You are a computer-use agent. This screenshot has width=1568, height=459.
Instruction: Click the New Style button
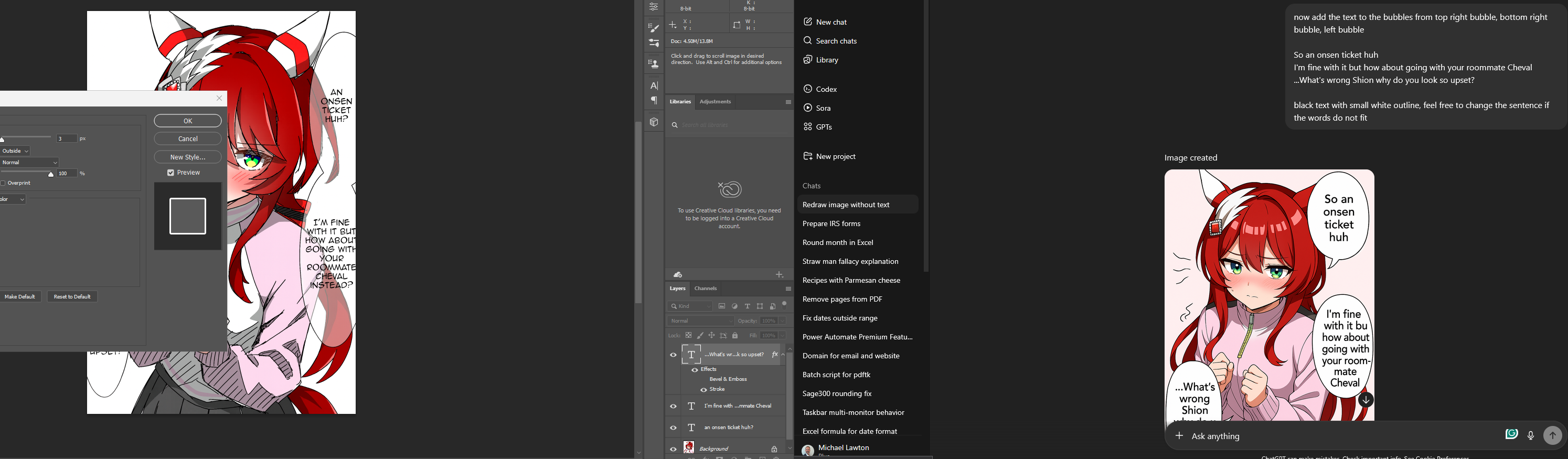point(187,157)
